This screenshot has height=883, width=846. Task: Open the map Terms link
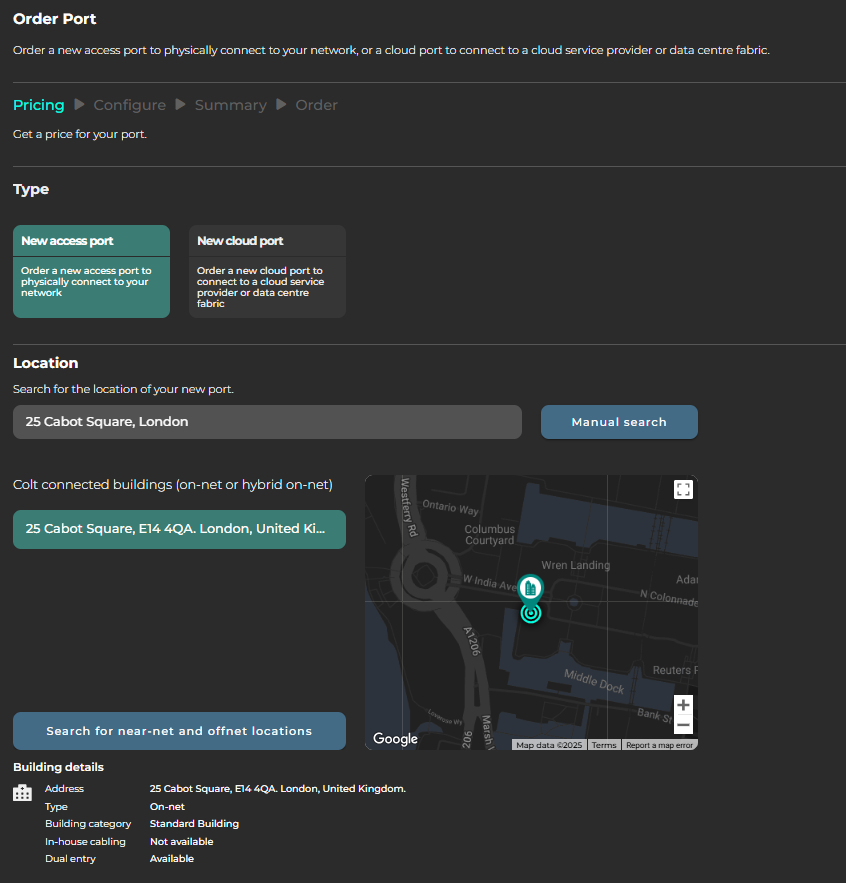[x=604, y=745]
